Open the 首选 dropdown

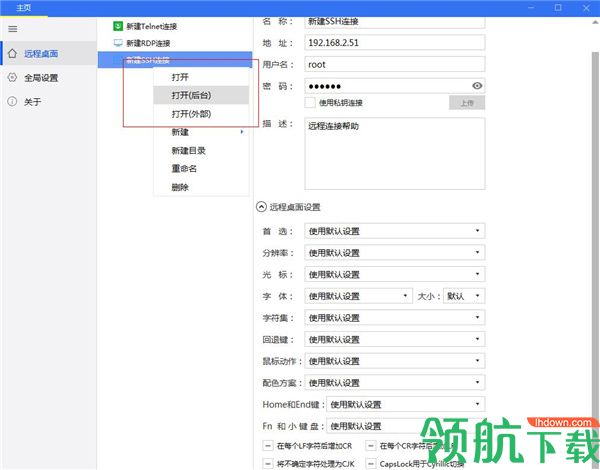[x=395, y=231]
